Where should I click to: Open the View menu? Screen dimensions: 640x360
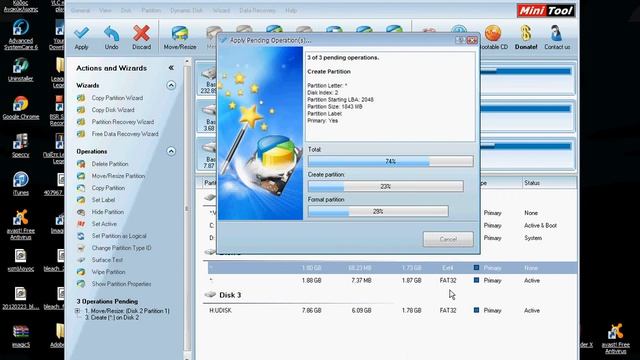click(x=105, y=11)
